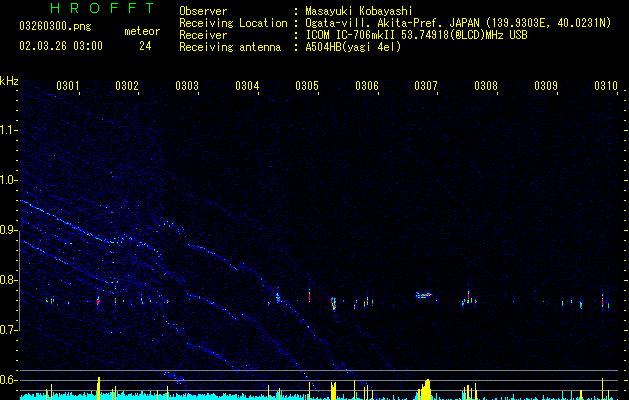Click the Receiving Location label
Image resolution: width=629 pixels, height=400 pixels.
pyautogui.click(x=233, y=23)
